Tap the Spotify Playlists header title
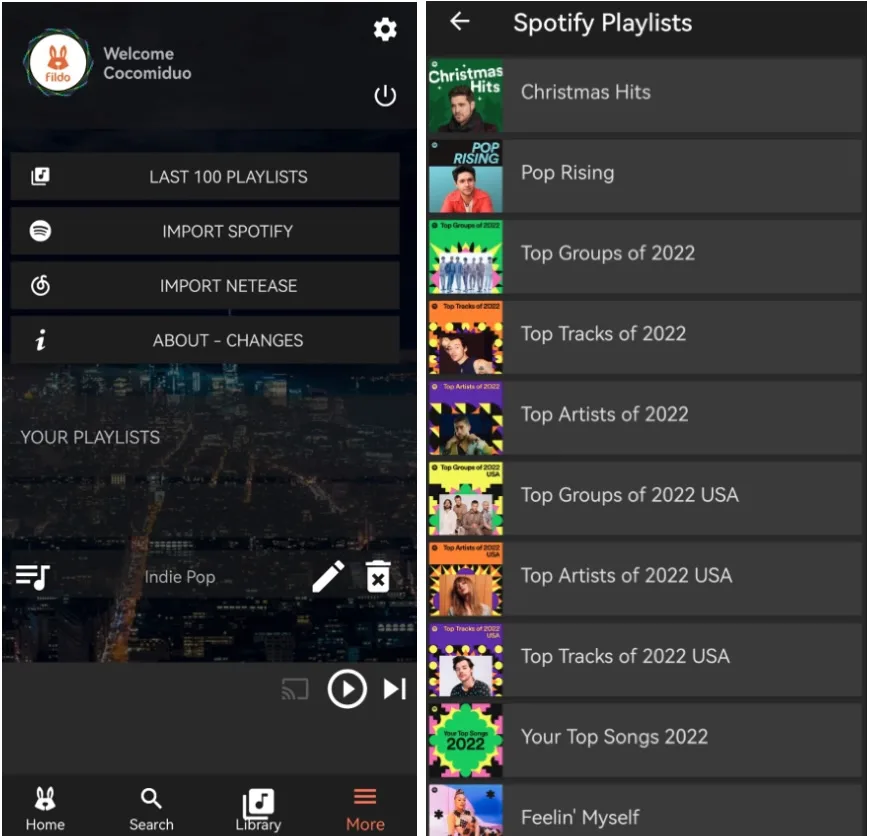The width and height of the screenshot is (870, 836). (603, 23)
